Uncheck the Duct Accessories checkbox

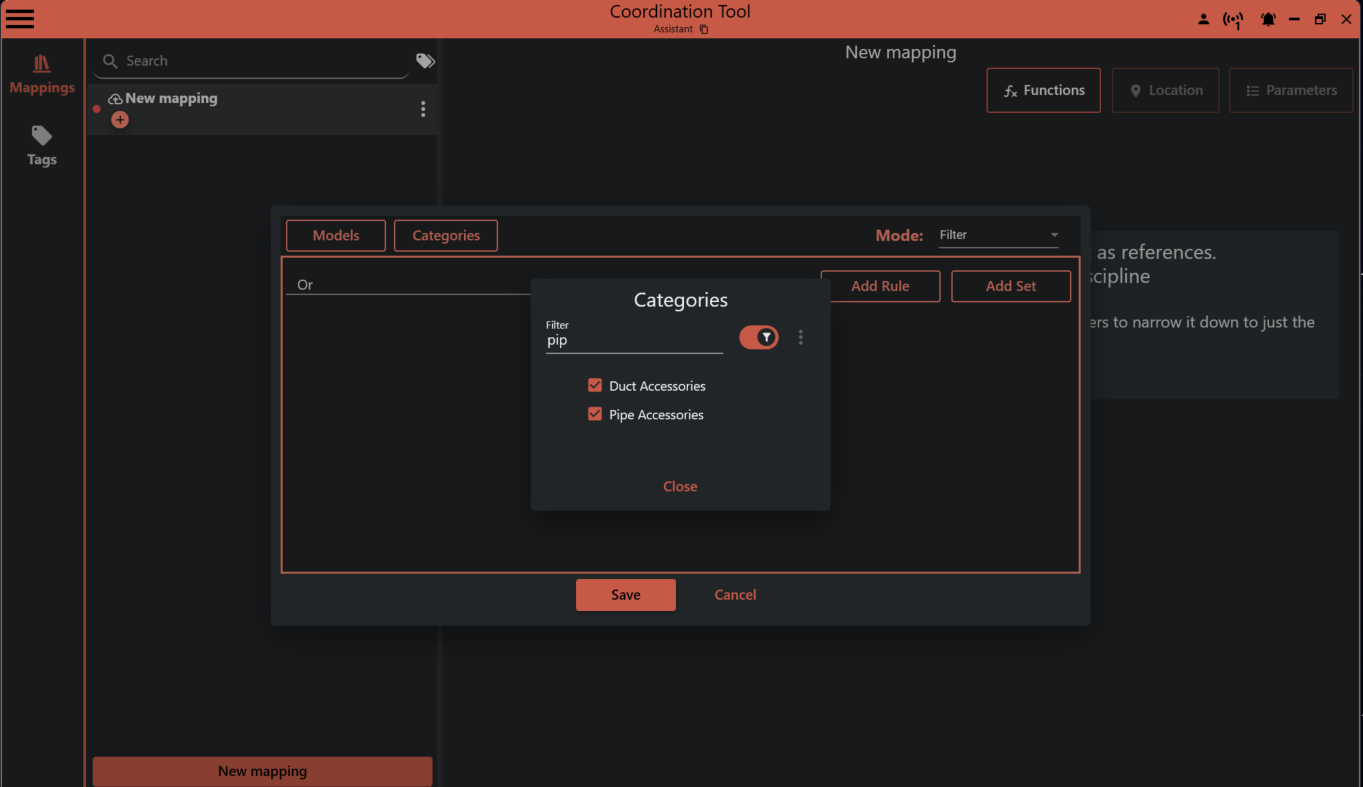595,385
